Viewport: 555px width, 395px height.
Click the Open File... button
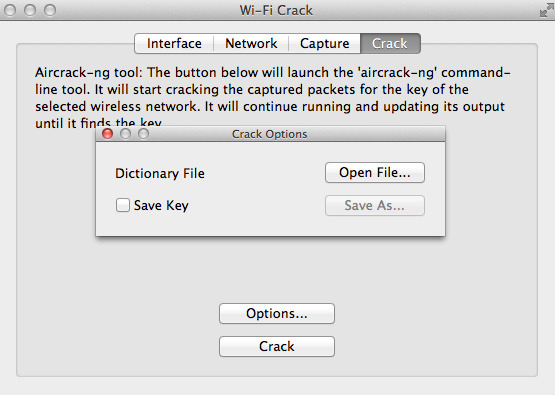(375, 172)
